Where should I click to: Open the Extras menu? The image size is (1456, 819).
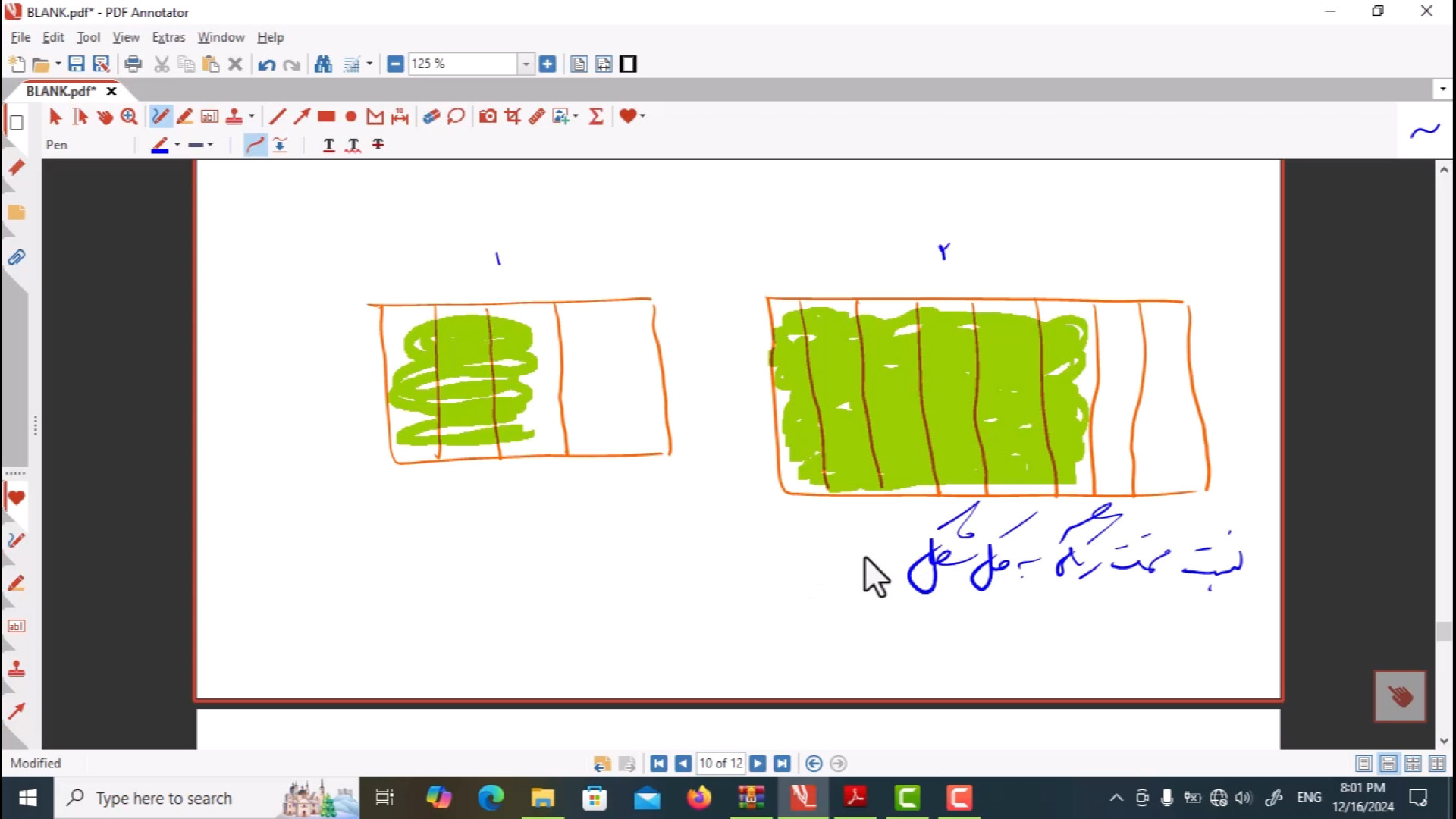tap(168, 37)
